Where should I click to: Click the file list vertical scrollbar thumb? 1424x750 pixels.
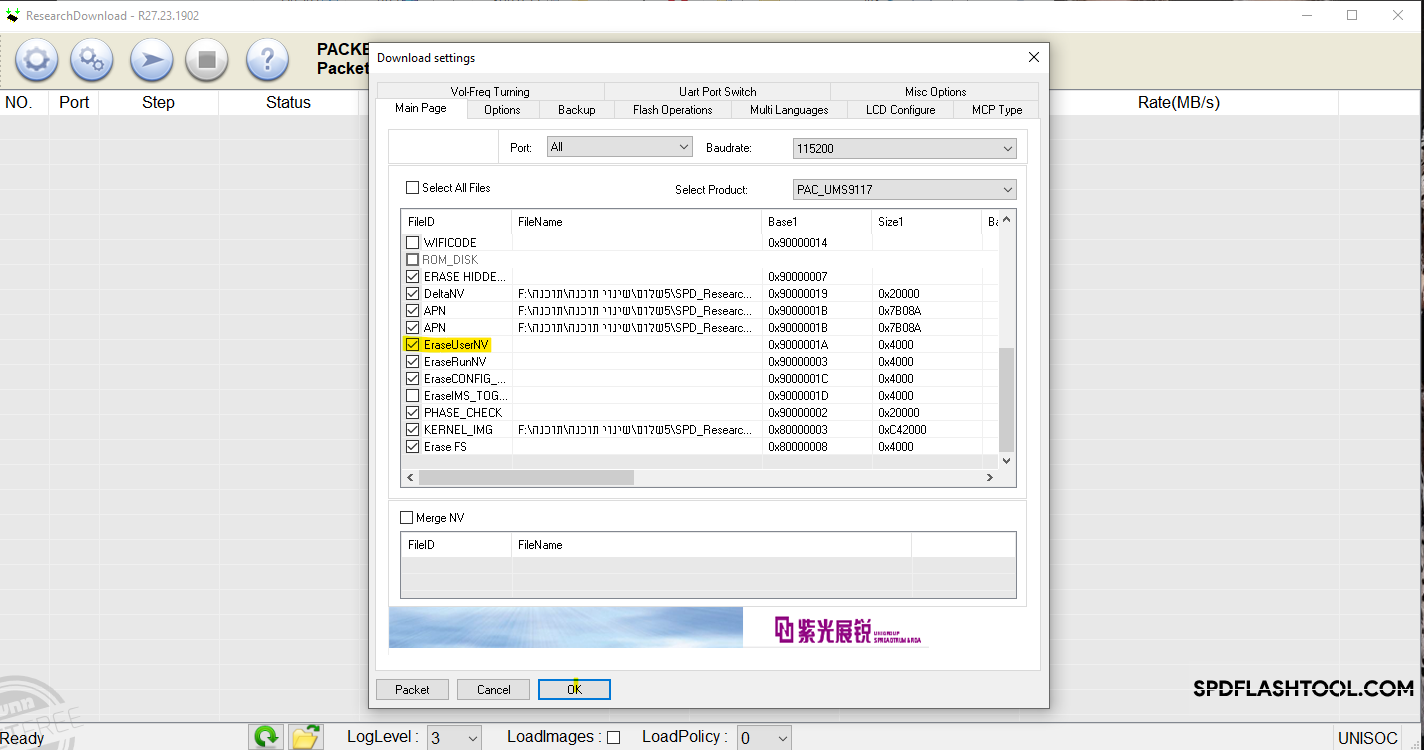point(1006,400)
